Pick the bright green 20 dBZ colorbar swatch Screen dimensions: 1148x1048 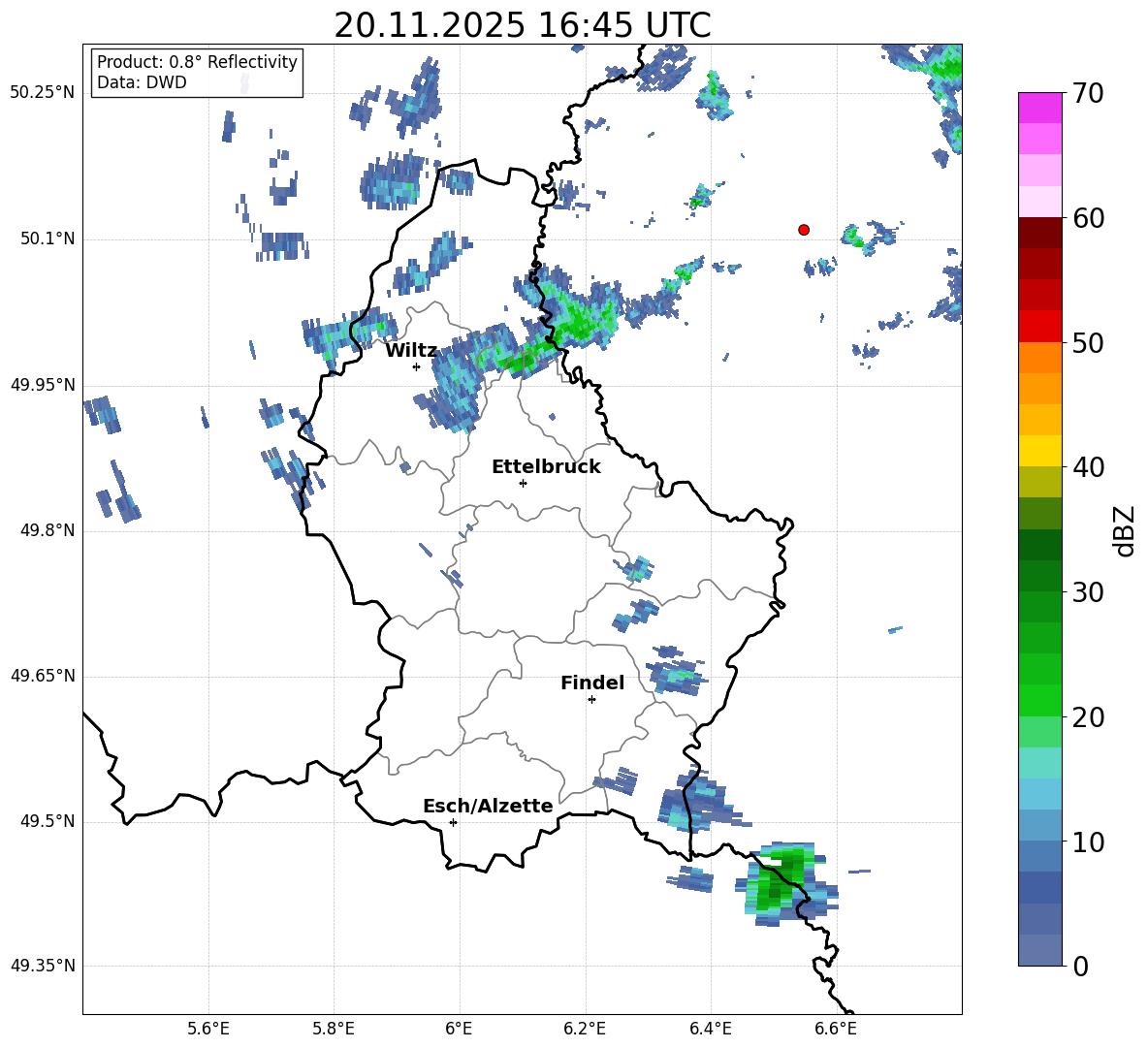(1040, 700)
